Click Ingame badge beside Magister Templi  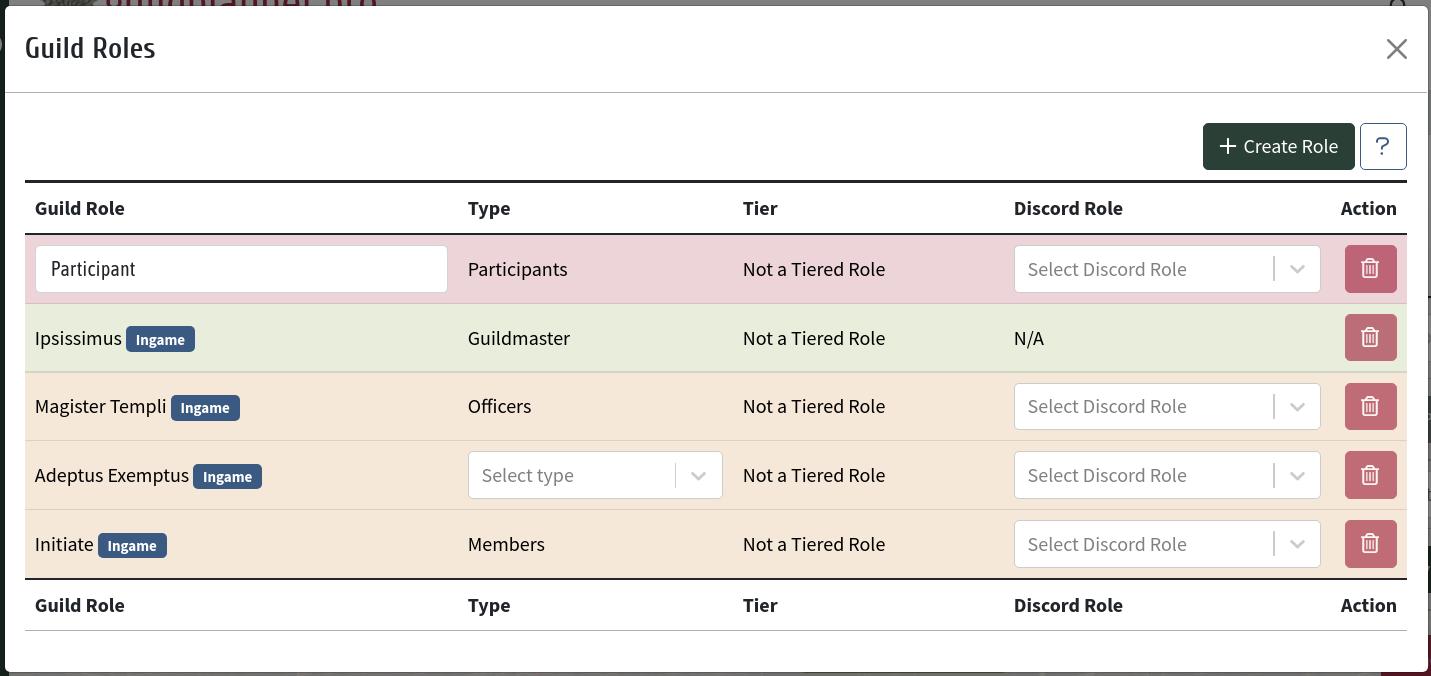coord(205,408)
